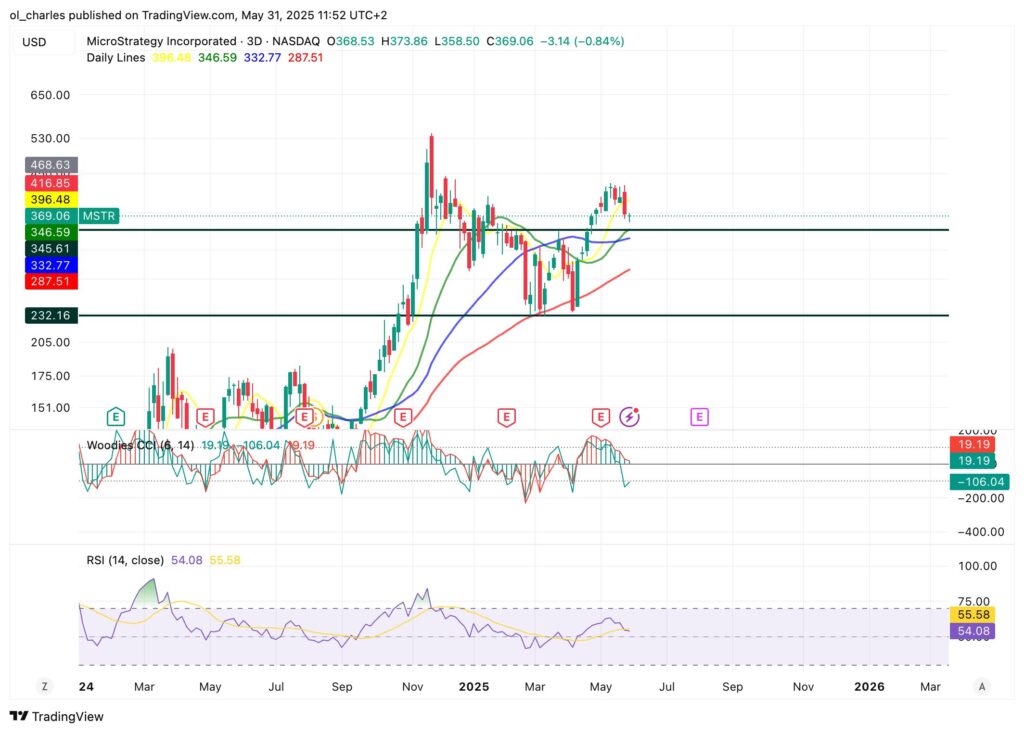This screenshot has width=1024, height=733.
Task: Click the red earnings E marker near late October 2024
Action: [403, 417]
